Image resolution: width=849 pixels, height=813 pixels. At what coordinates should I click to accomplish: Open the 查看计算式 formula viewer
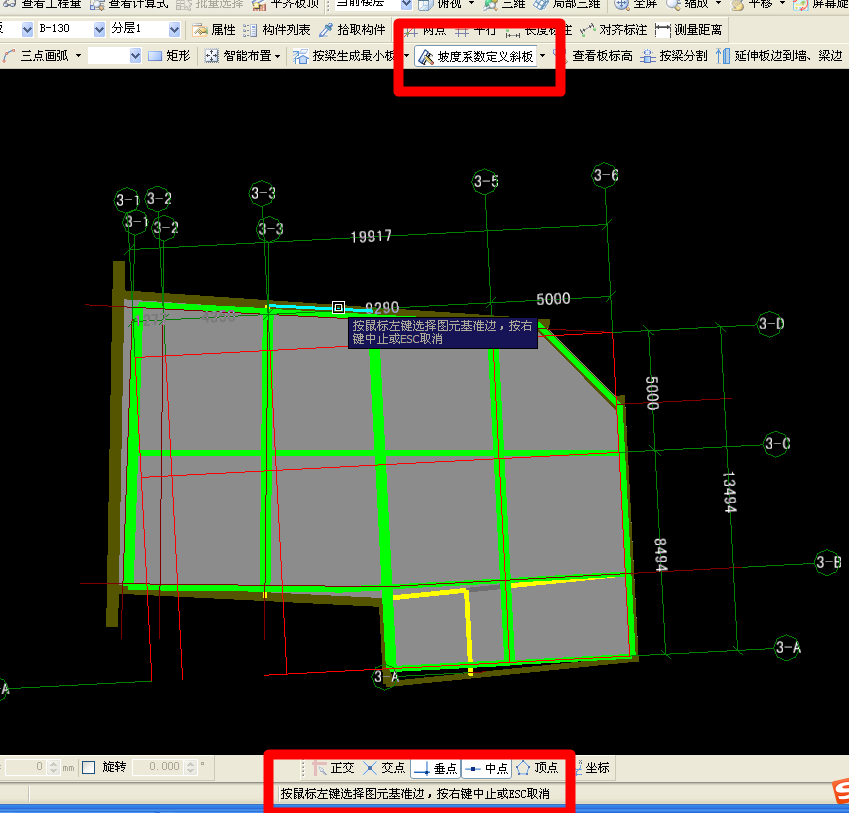click(130, 4)
